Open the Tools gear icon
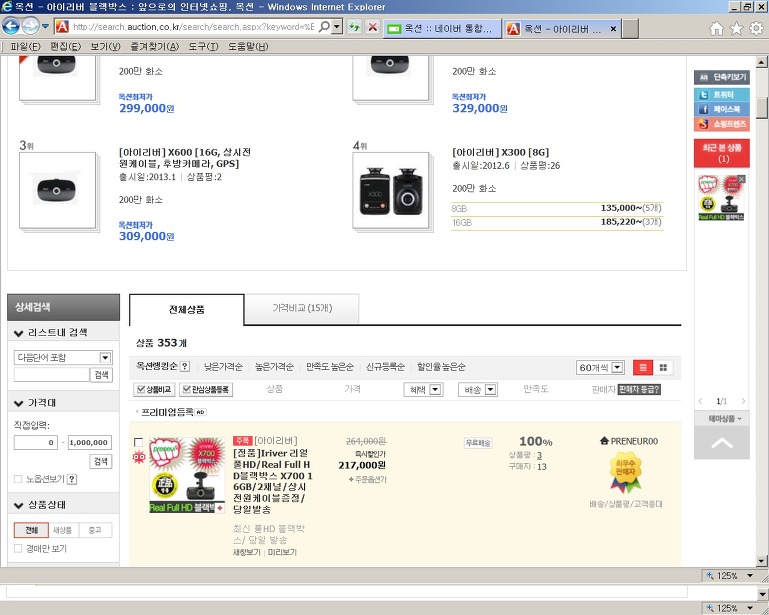The height and width of the screenshot is (615, 769). tap(756, 28)
